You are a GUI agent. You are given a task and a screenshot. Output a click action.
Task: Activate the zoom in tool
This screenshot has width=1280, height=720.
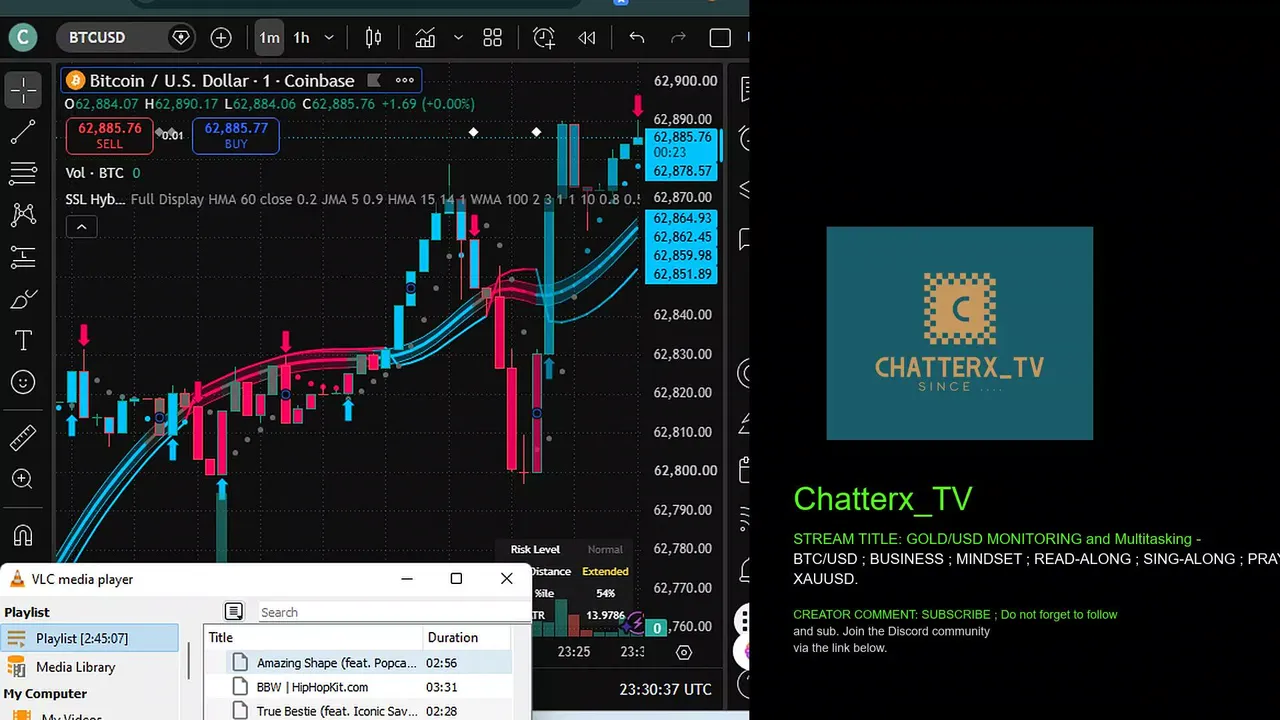(x=23, y=480)
